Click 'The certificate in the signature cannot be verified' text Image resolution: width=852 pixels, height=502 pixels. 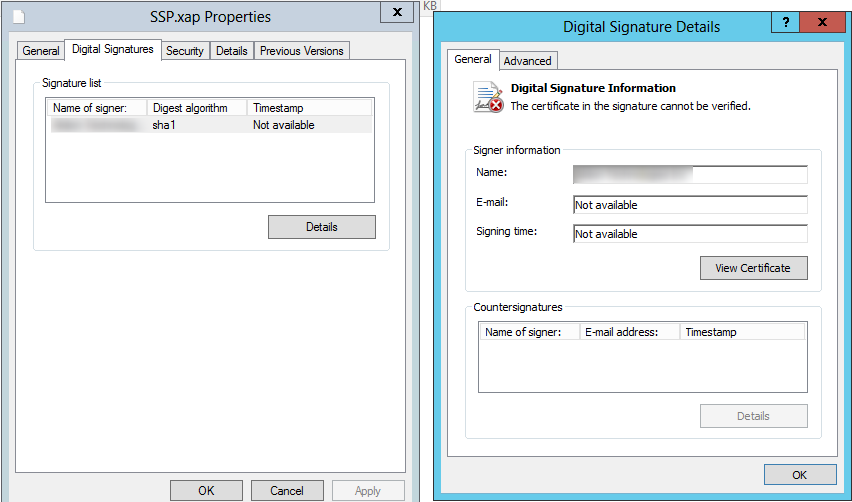click(630, 106)
